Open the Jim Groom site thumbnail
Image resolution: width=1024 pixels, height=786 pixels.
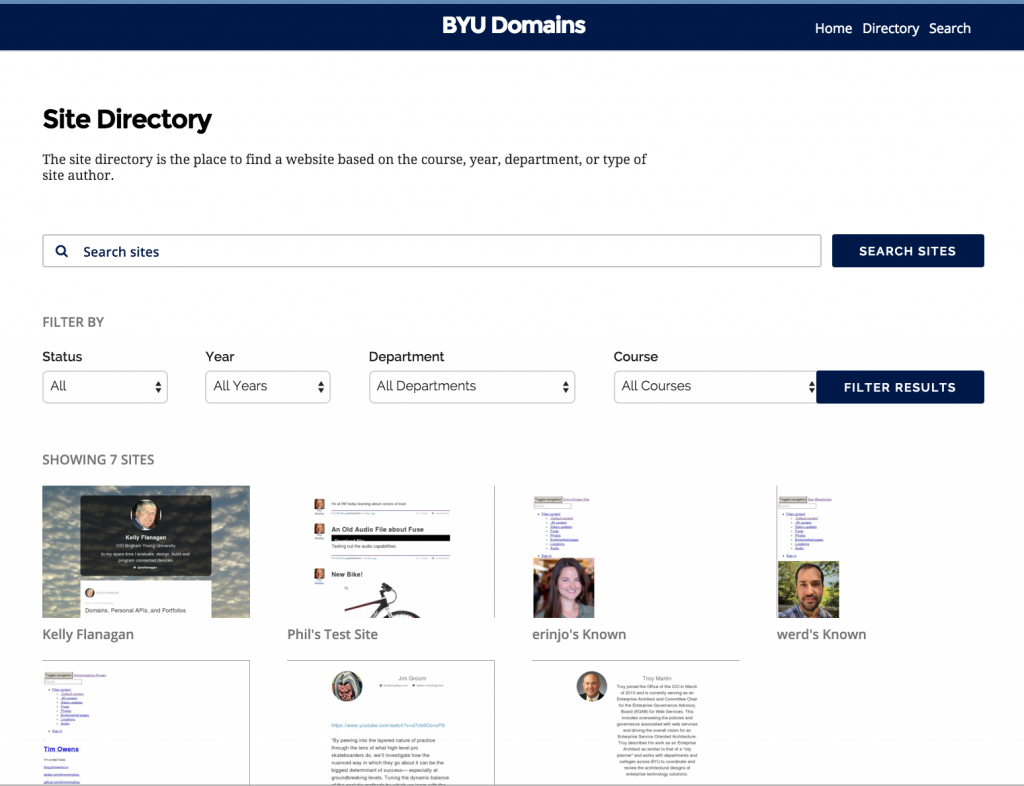pos(391,722)
